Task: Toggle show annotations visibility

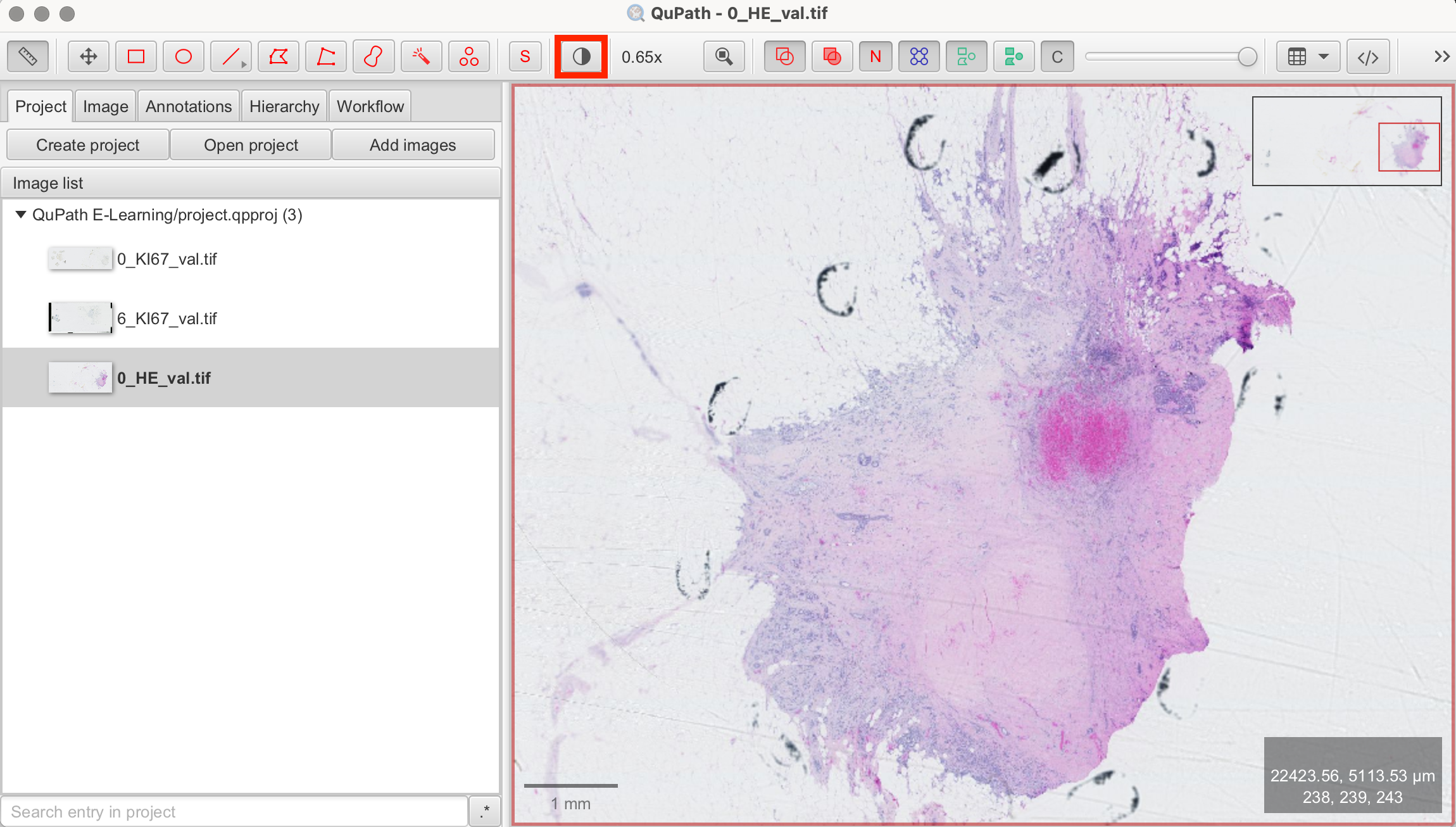Action: pyautogui.click(x=784, y=57)
